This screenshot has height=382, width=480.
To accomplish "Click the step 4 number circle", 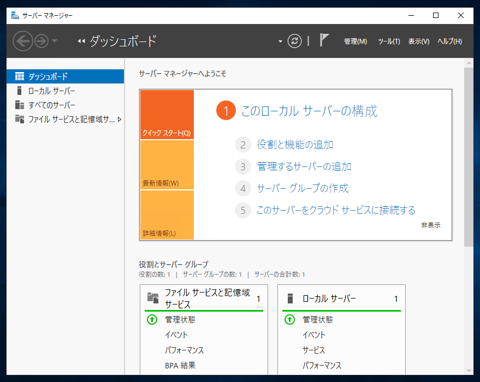I will tap(243, 188).
